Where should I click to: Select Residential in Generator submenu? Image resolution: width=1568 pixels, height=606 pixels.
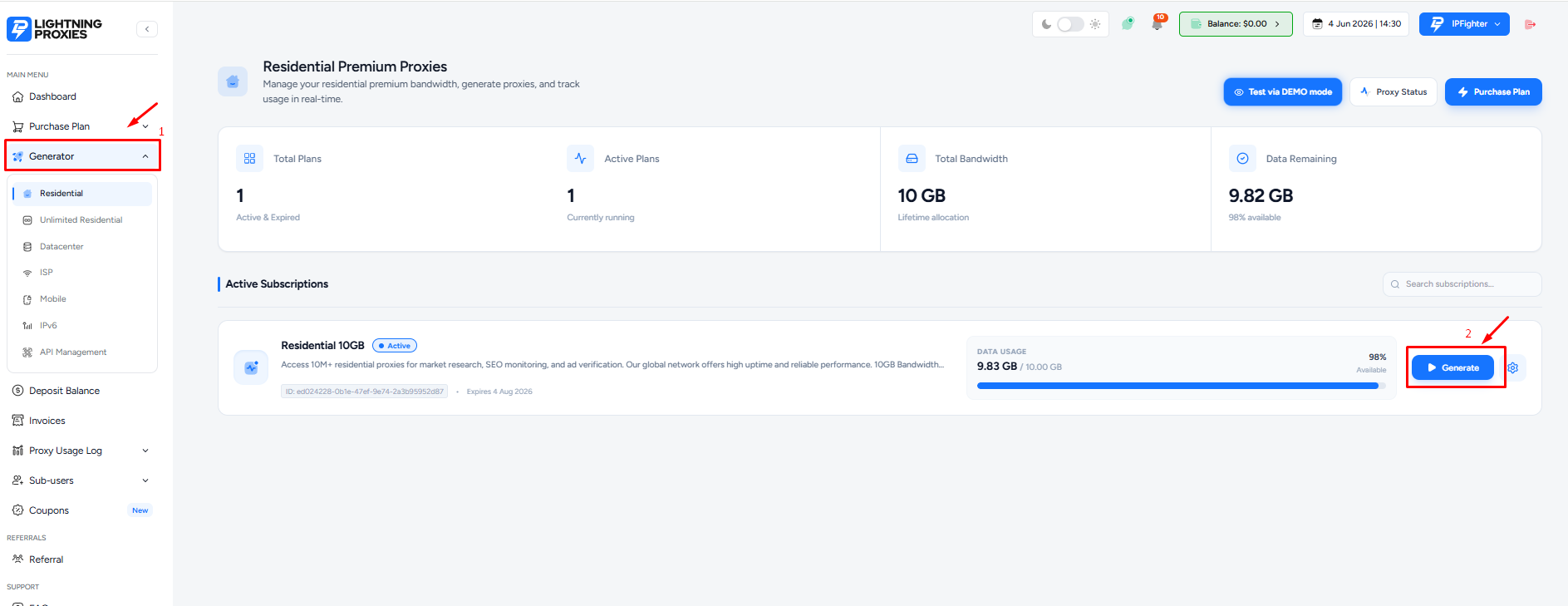coord(82,194)
